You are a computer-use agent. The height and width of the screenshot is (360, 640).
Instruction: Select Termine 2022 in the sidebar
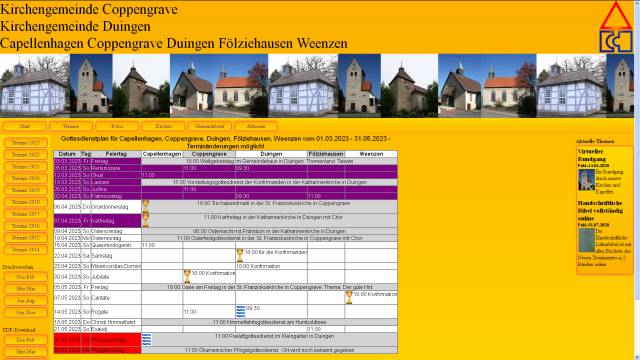tap(26, 155)
